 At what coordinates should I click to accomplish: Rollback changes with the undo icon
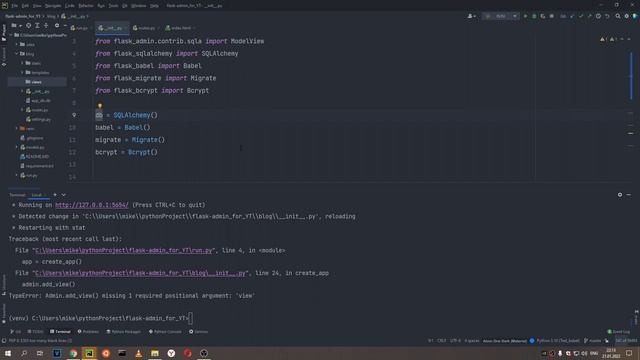607,16
